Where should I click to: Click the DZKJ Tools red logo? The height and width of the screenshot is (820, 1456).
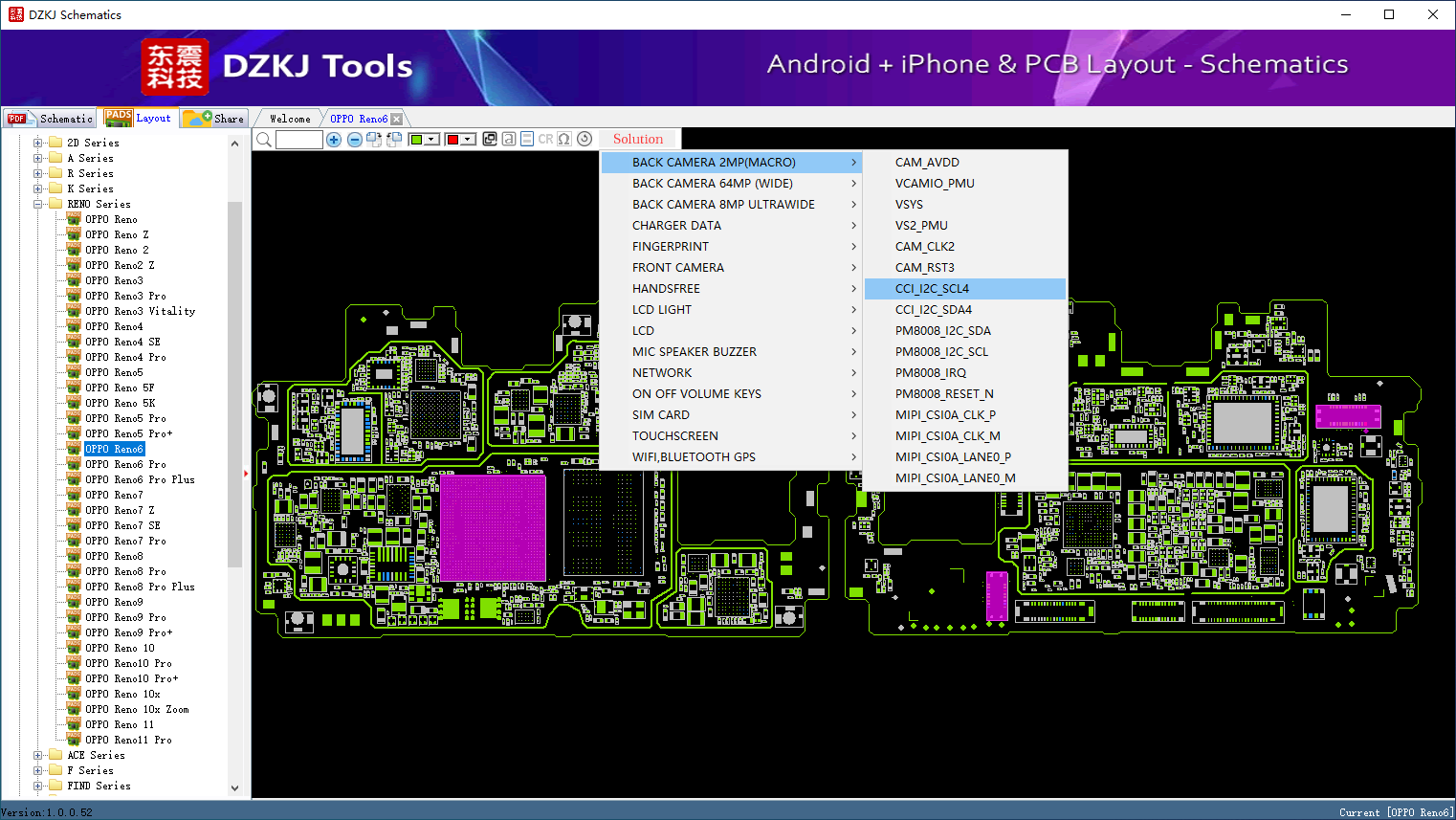click(x=175, y=67)
